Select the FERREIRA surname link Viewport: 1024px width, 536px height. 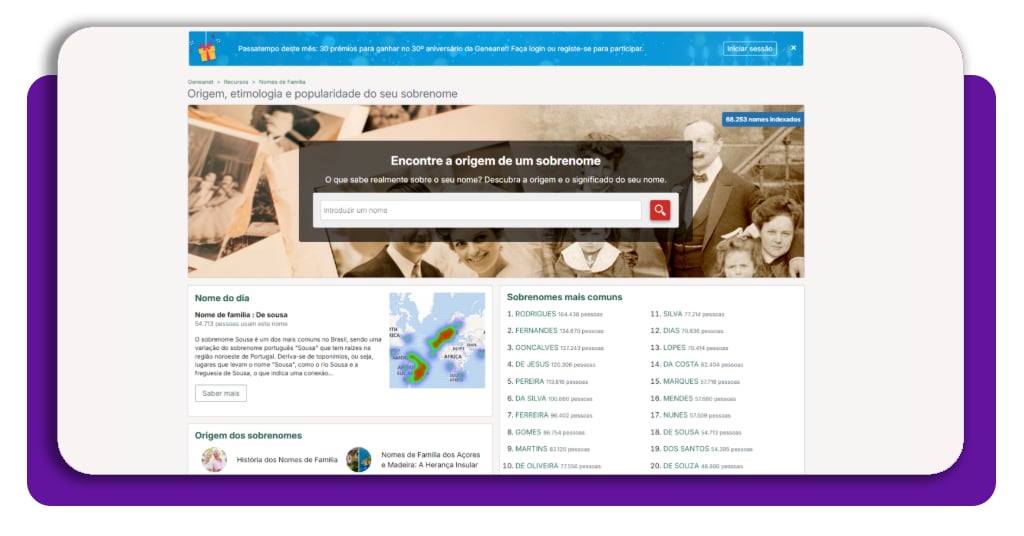532,415
